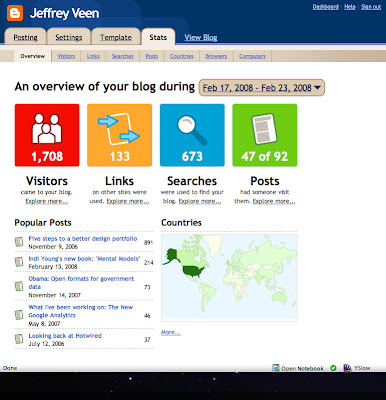Open the green Posts tile icon
This screenshot has width=386, height=400.
point(265,135)
